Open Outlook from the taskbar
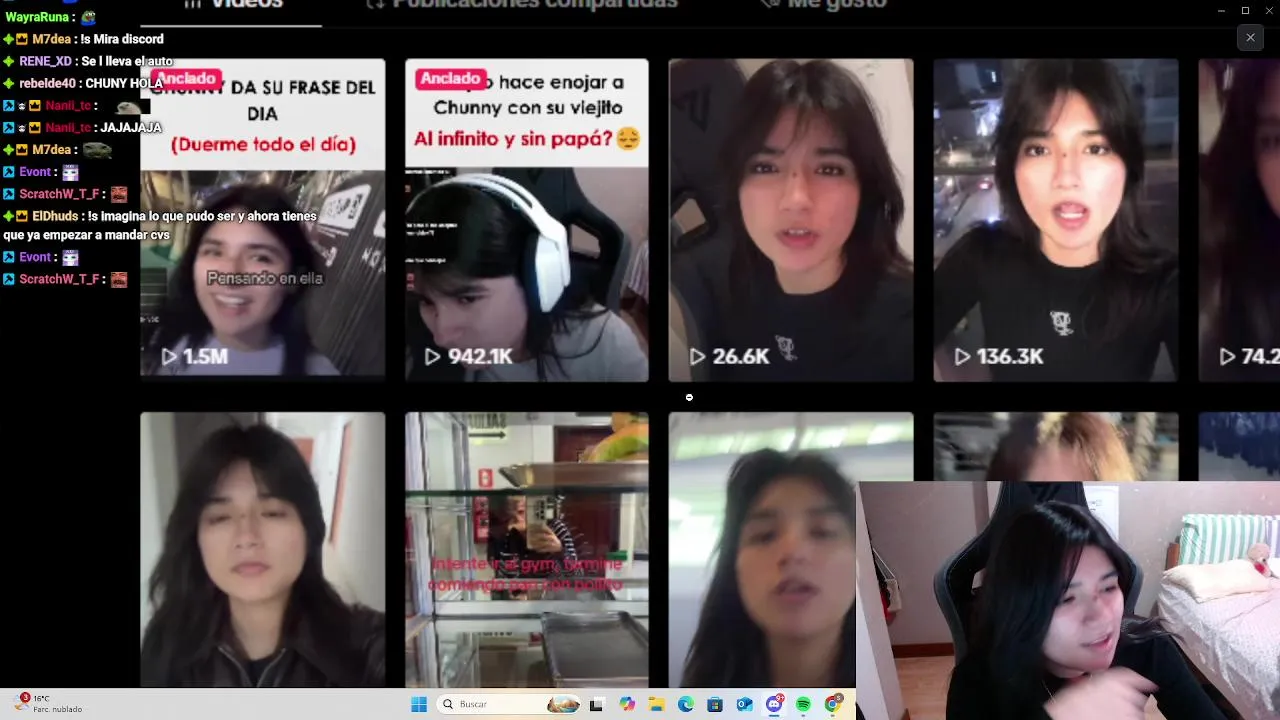This screenshot has height=720, width=1280. (745, 704)
